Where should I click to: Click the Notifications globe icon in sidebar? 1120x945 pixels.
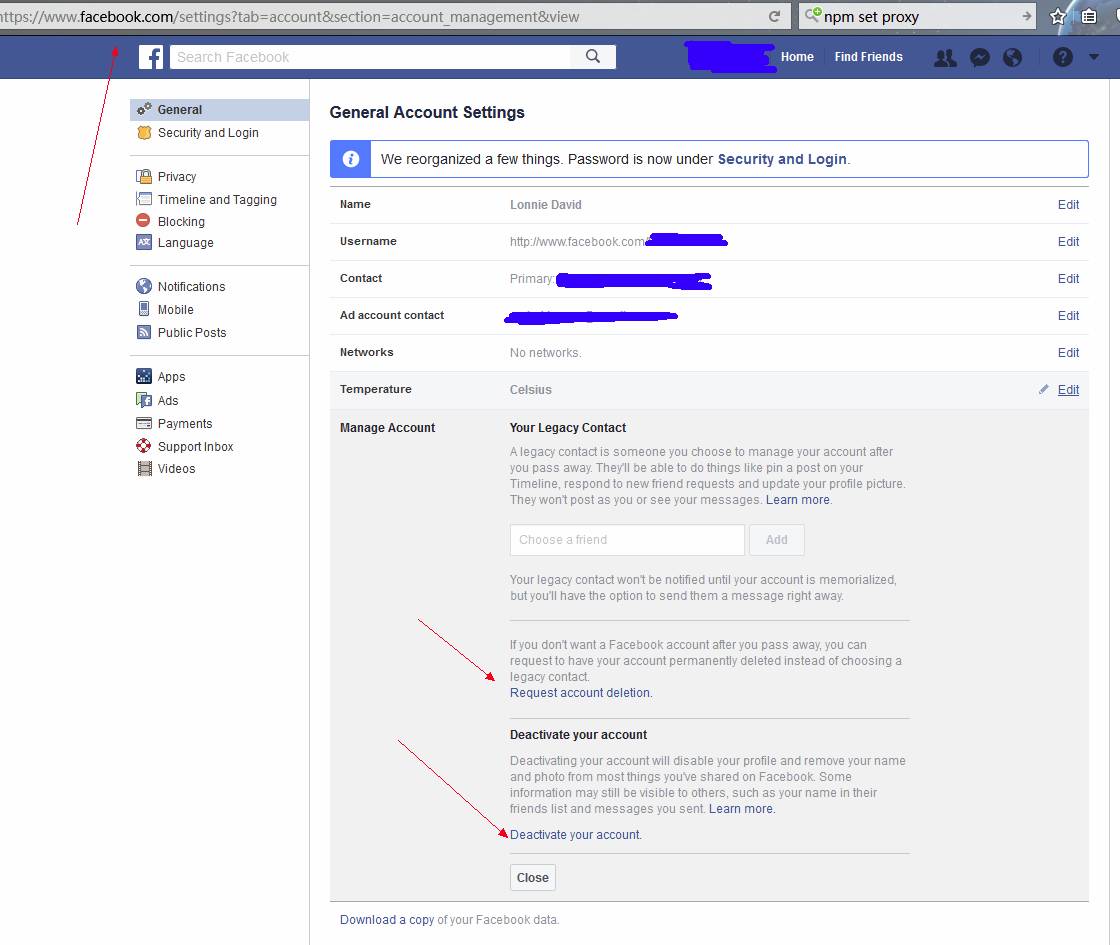pos(144,286)
